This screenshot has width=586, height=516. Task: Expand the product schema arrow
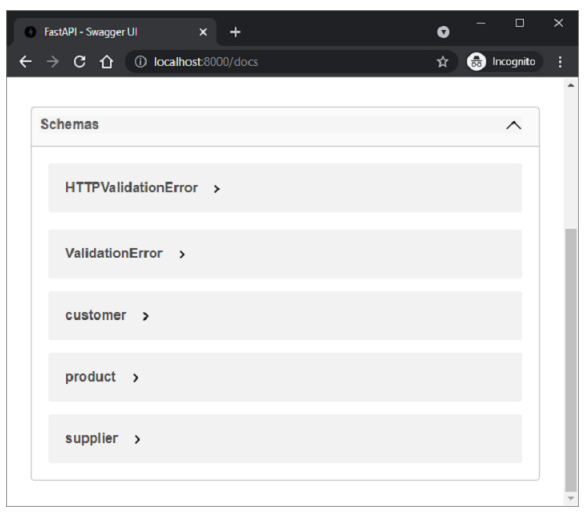point(135,378)
